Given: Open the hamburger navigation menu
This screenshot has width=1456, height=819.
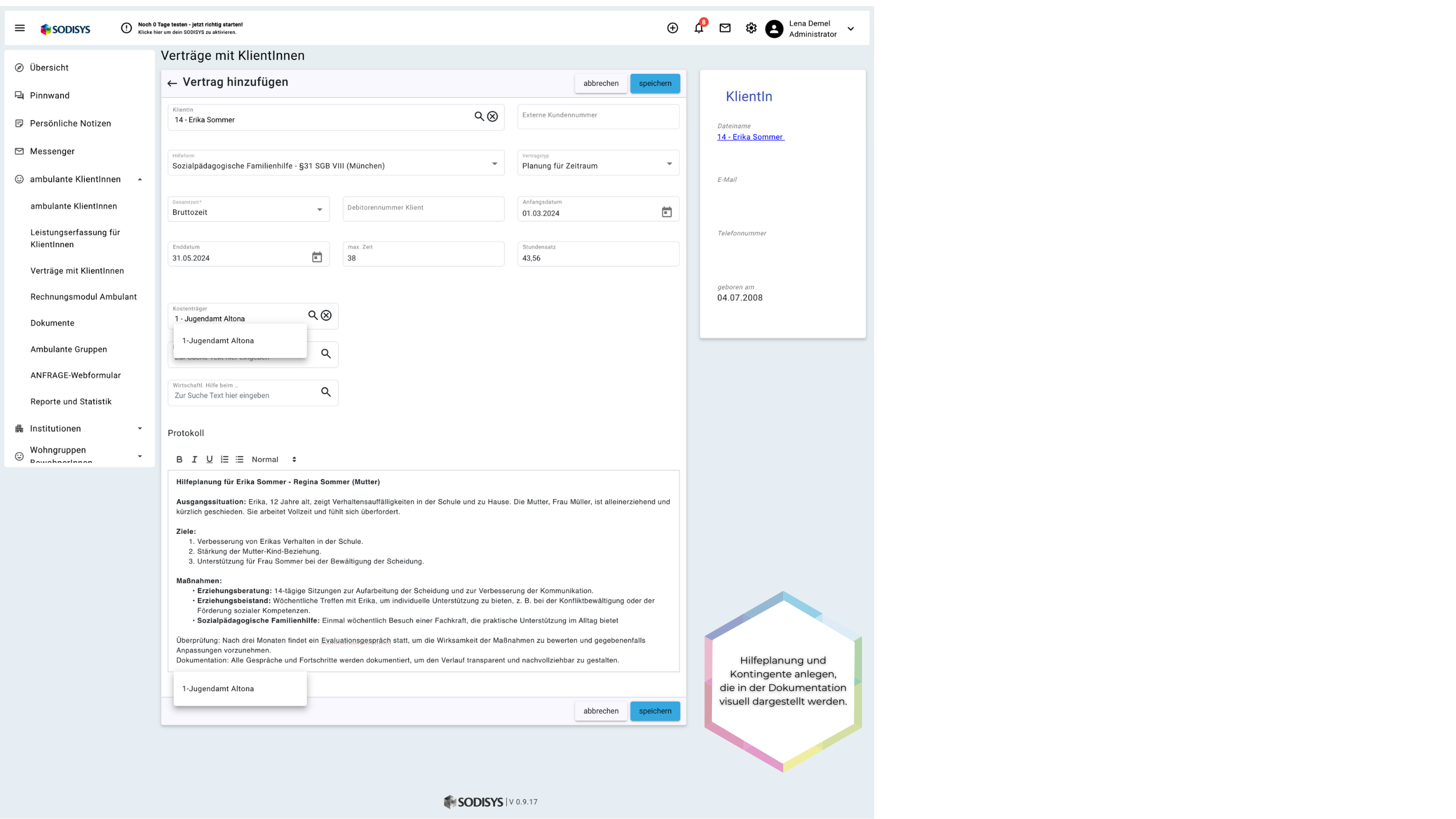Looking at the screenshot, I should 20,28.
